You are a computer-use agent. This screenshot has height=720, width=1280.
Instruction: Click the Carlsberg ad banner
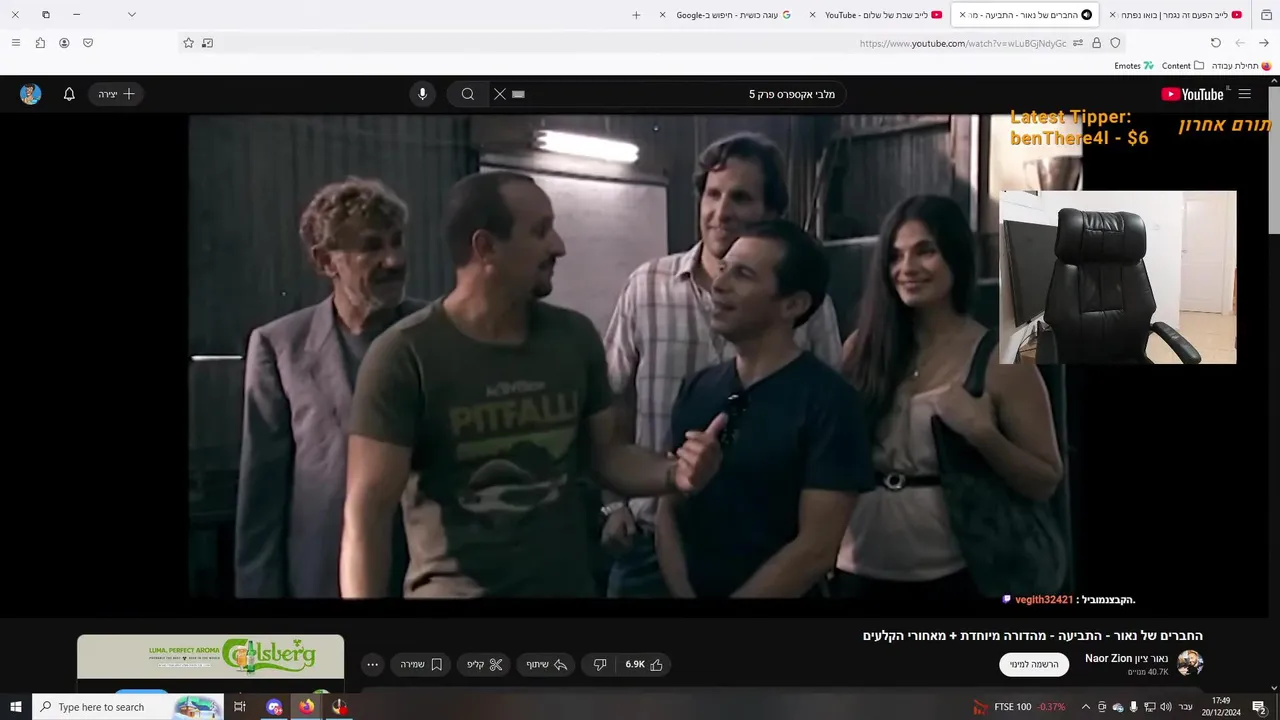click(210, 657)
